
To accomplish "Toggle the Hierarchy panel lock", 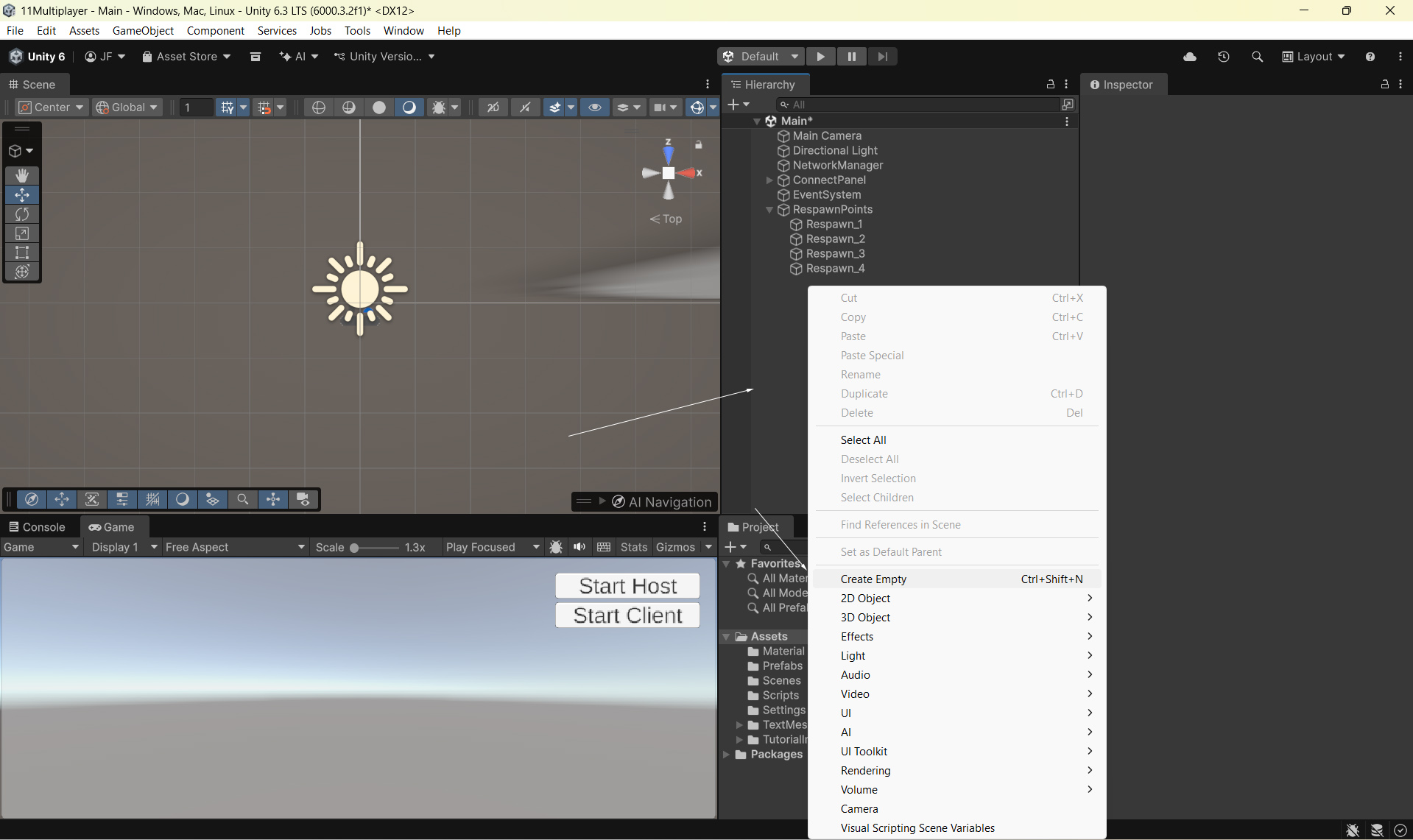I will click(x=1051, y=85).
